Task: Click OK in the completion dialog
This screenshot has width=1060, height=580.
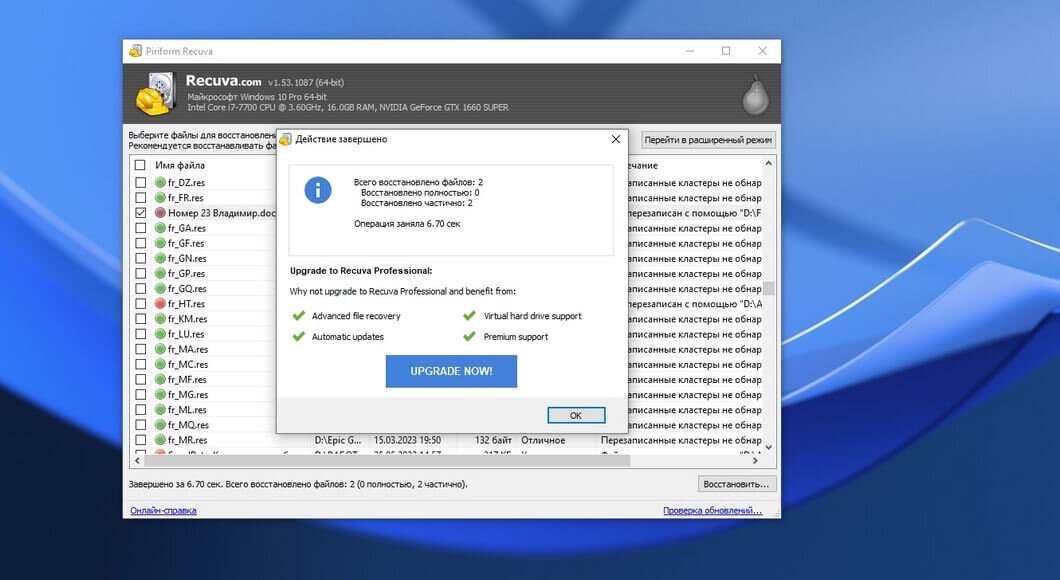Action: click(x=576, y=415)
